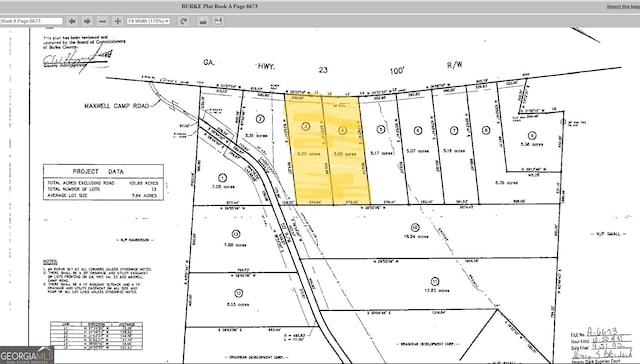
Task: Click the circled lot number 7
Action: click(454, 131)
